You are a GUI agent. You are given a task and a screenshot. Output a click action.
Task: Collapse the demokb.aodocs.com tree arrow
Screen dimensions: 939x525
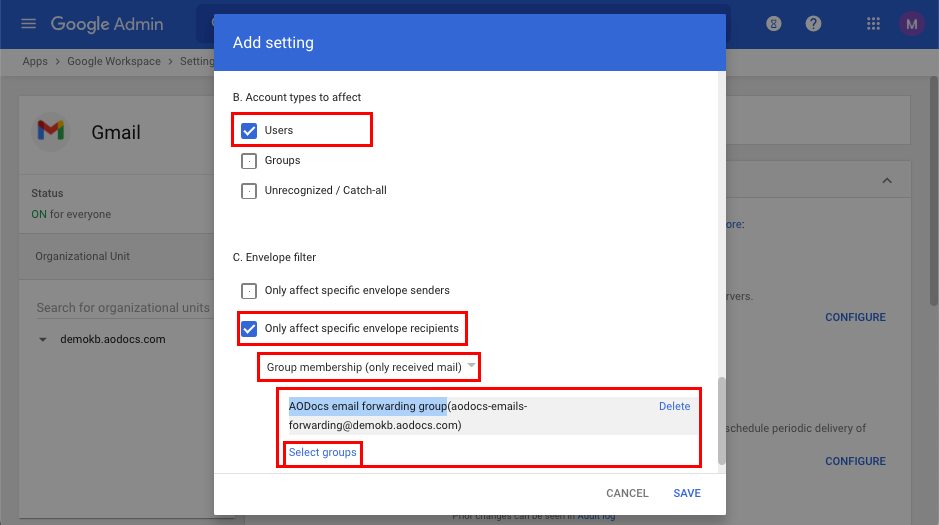coord(43,339)
